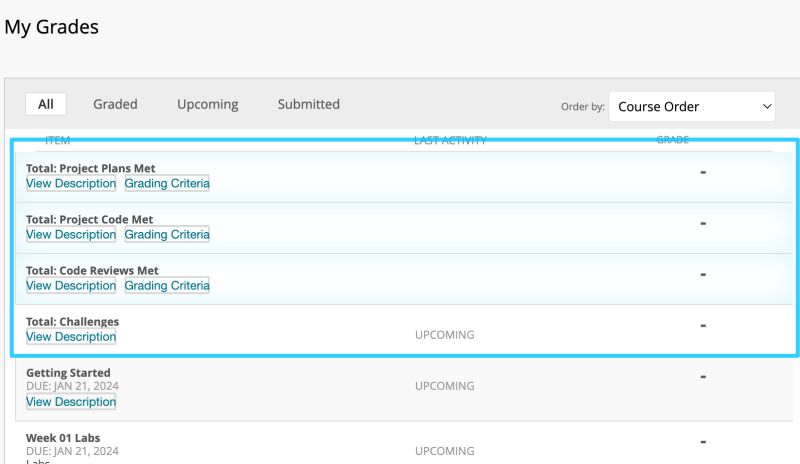View Description for Getting Started
Viewport: 800px width, 464px height.
coord(71,402)
